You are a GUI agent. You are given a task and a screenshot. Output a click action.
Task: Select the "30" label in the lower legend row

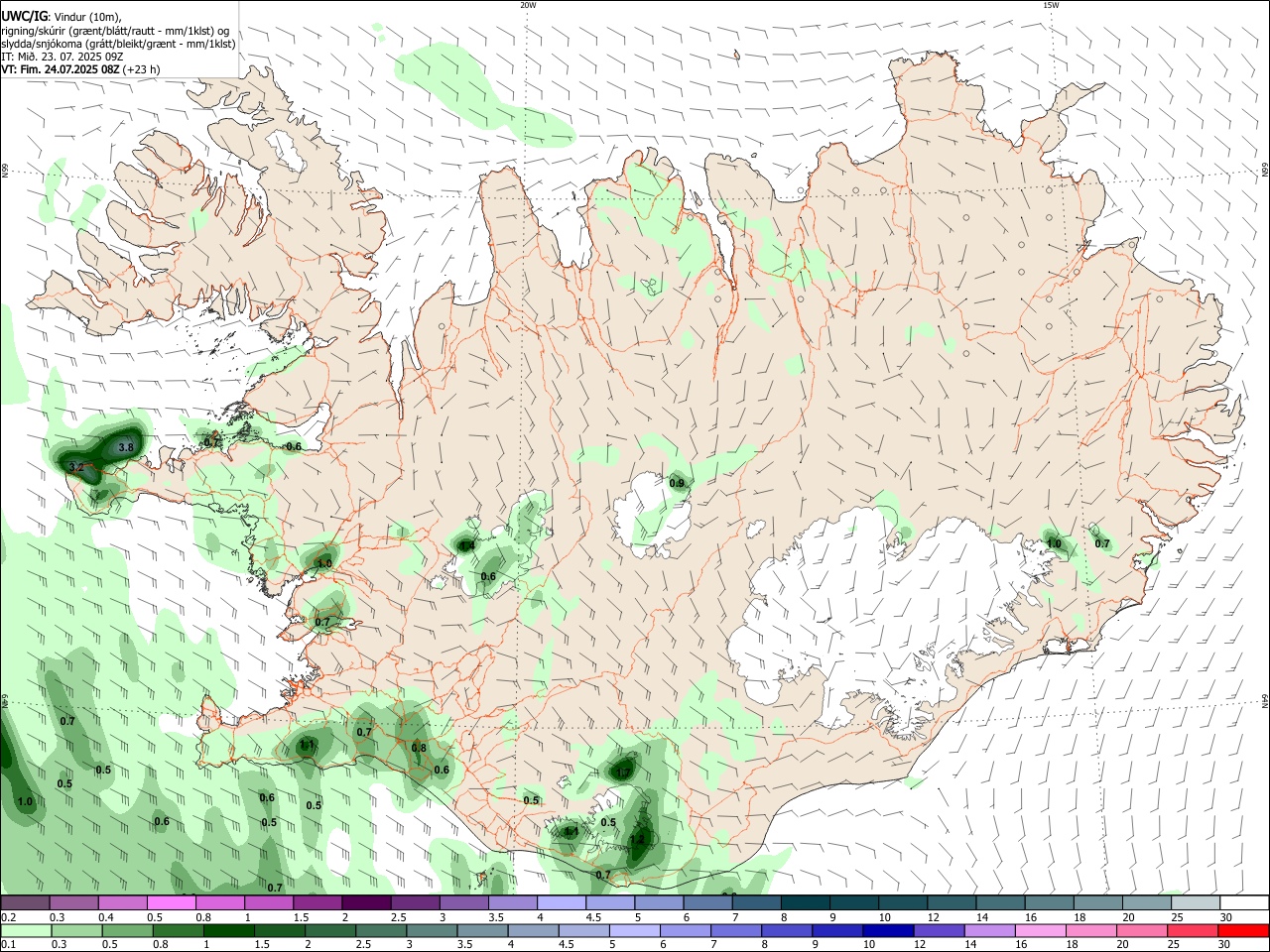pyautogui.click(x=1226, y=945)
